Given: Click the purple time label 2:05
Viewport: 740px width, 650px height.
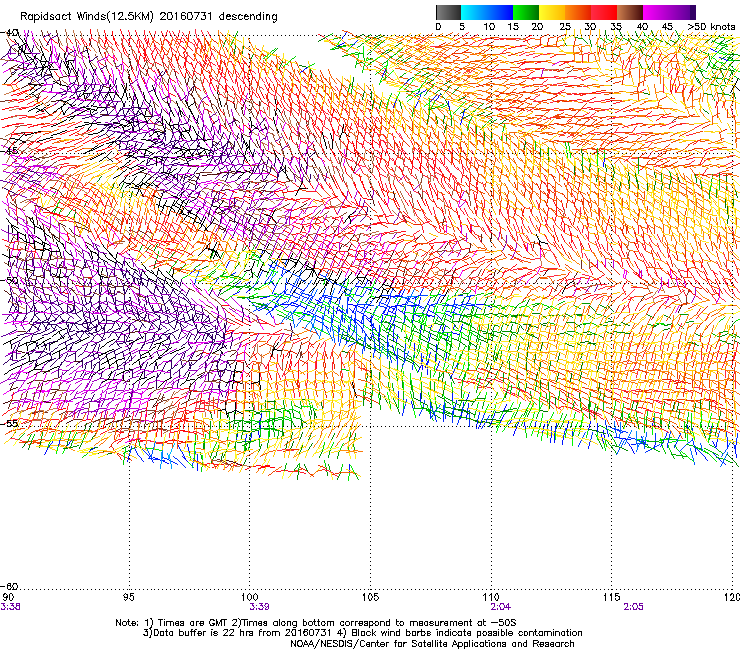Looking at the screenshot, I should click(633, 607).
